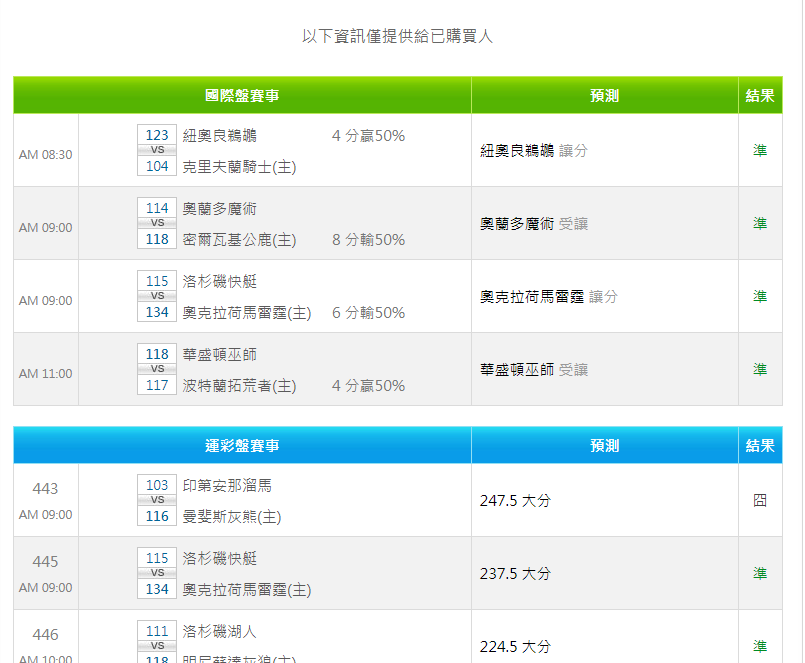The height and width of the screenshot is (663, 805).
Task: Click 準 result for the 224.5 大分 prediction
Action: tap(760, 646)
